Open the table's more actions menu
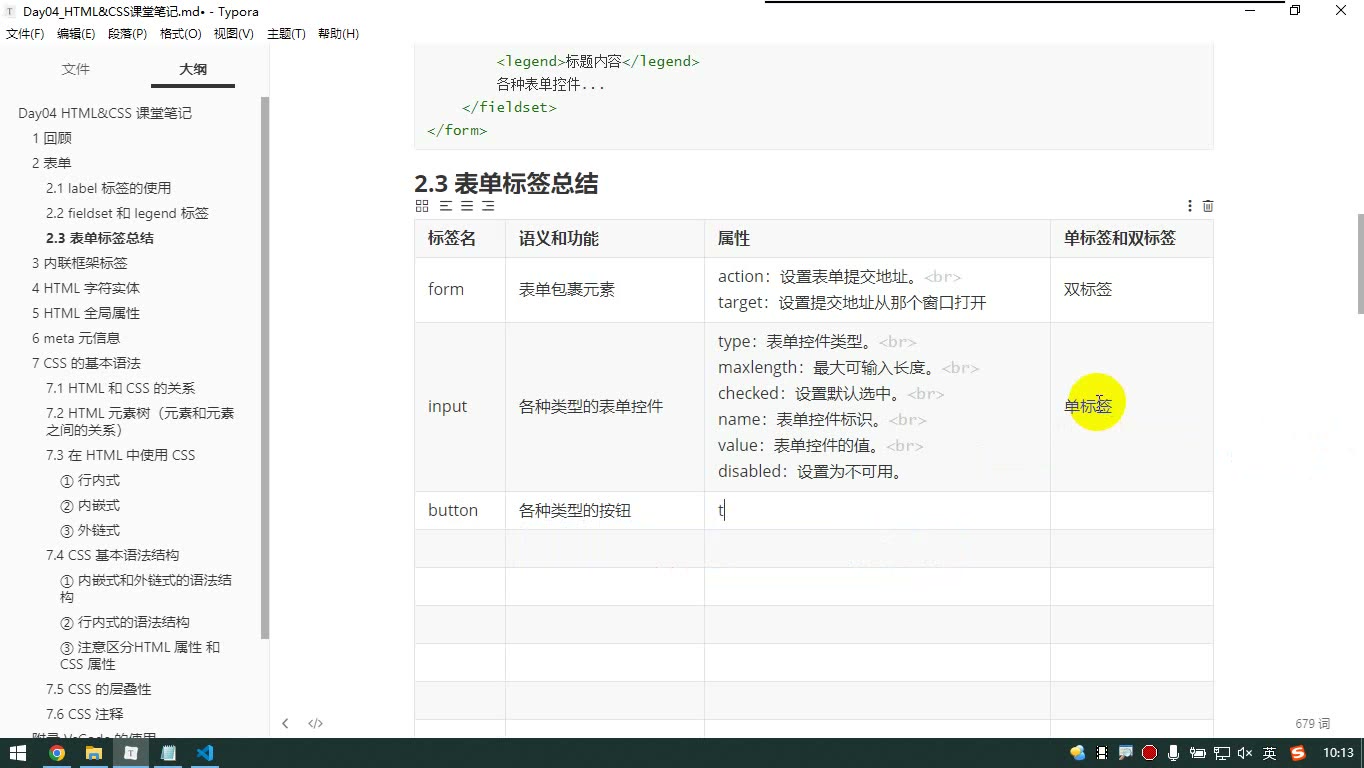Image resolution: width=1364 pixels, height=768 pixels. click(x=1189, y=206)
